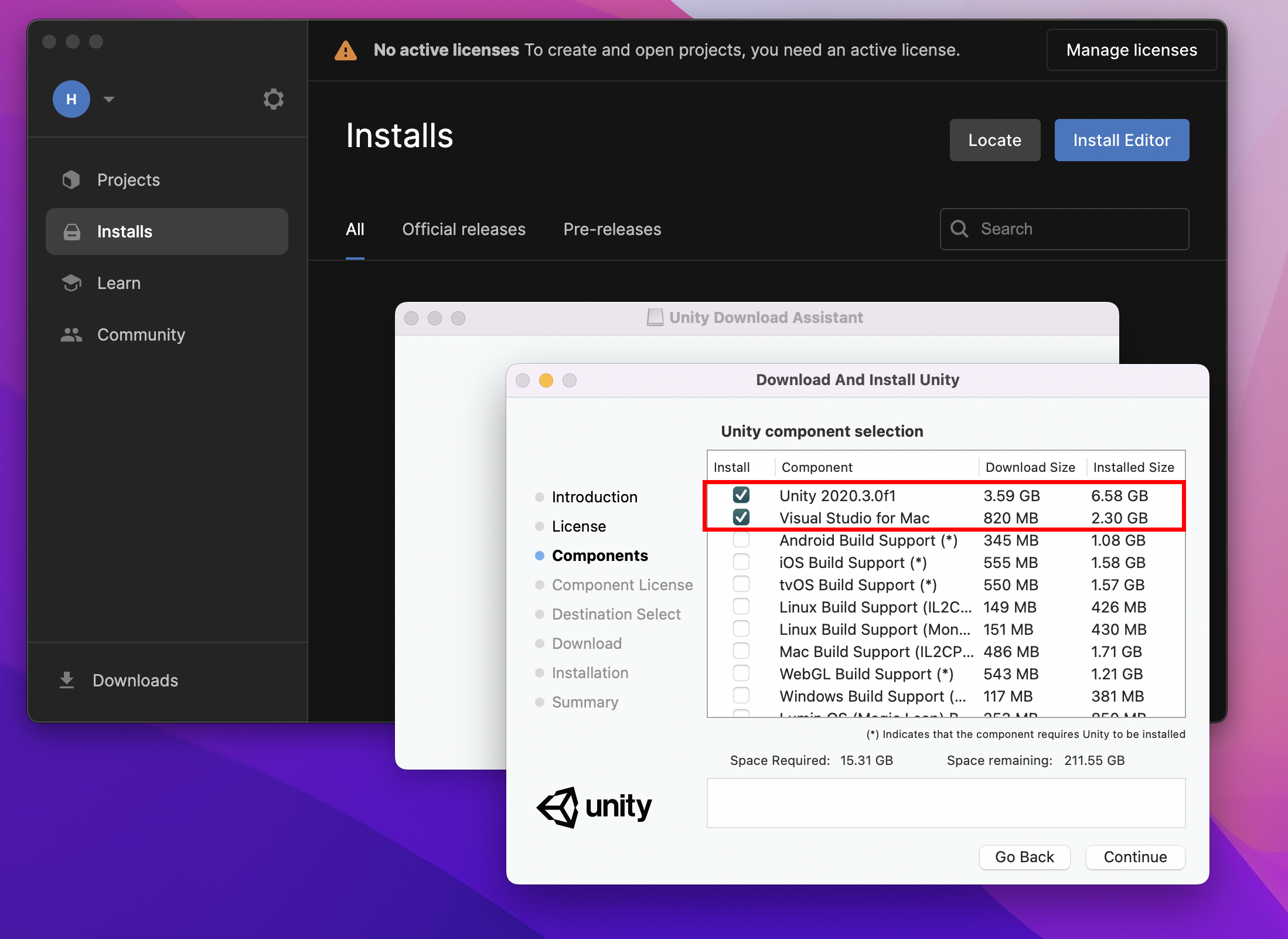This screenshot has height=939, width=1288.
Task: Click the Projects cube icon in sidebar
Action: (71, 180)
